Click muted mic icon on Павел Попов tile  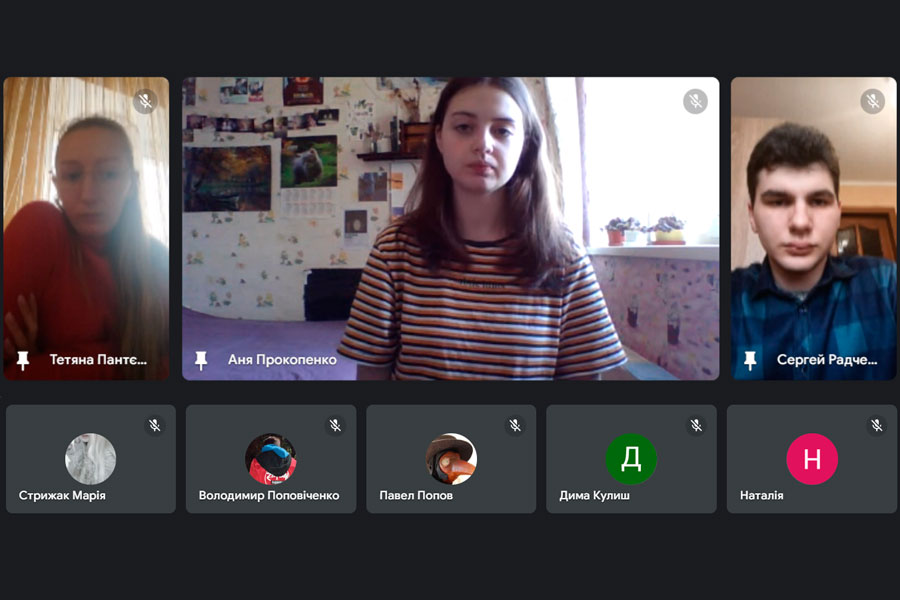coord(515,425)
